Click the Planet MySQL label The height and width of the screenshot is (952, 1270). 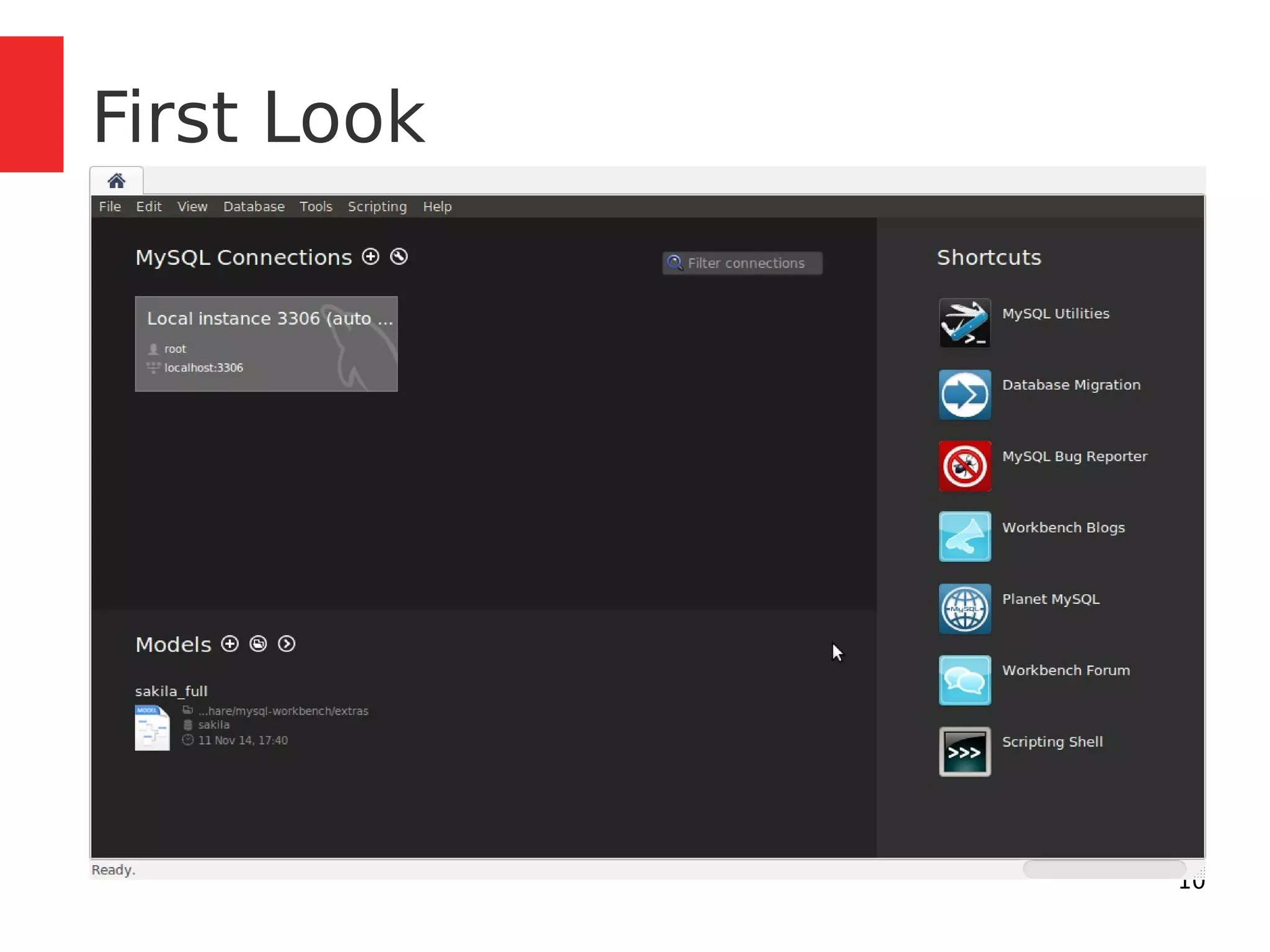tap(1051, 599)
